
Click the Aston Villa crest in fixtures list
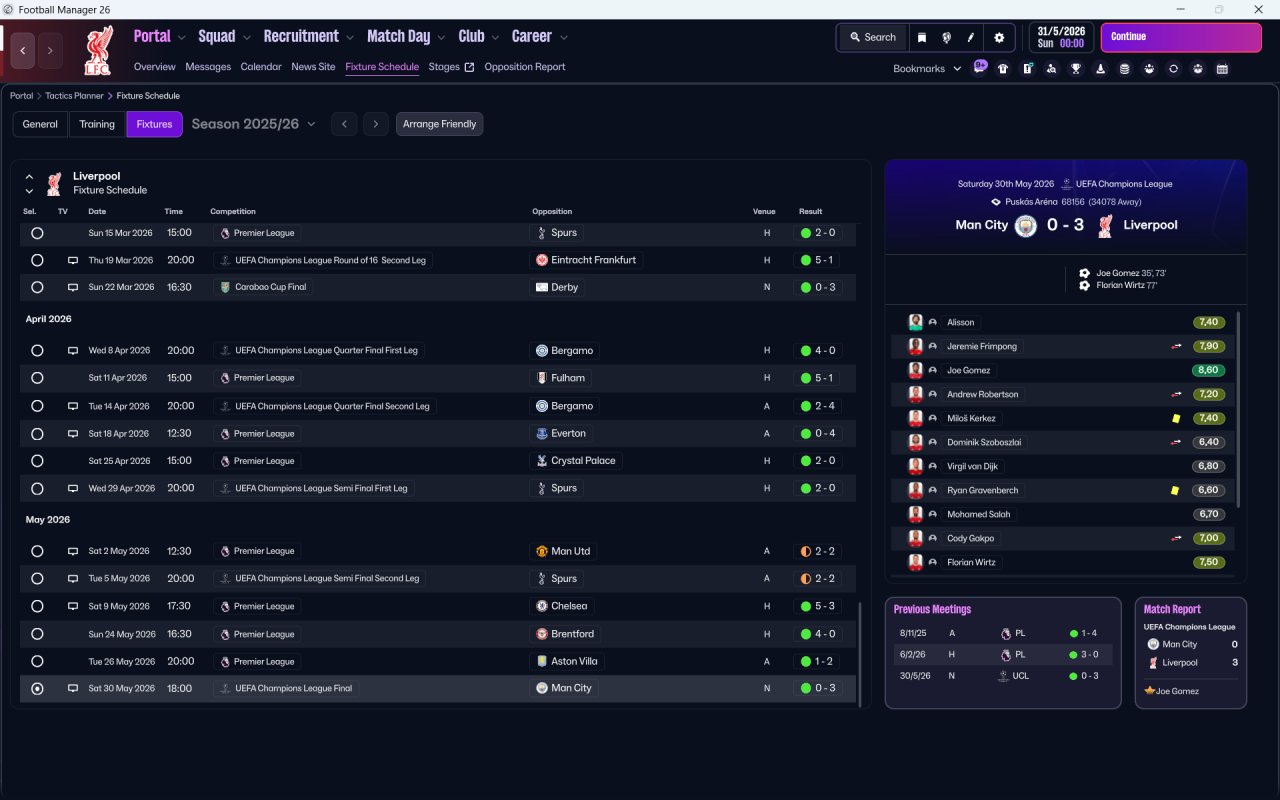point(542,661)
